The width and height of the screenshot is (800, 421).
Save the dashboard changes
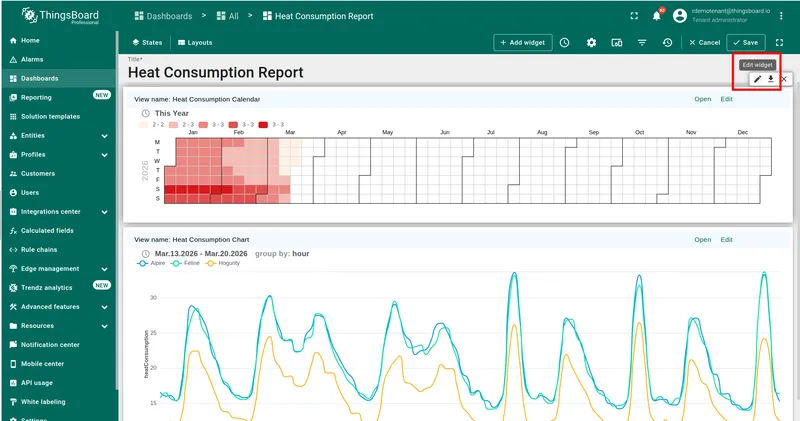pyautogui.click(x=745, y=43)
